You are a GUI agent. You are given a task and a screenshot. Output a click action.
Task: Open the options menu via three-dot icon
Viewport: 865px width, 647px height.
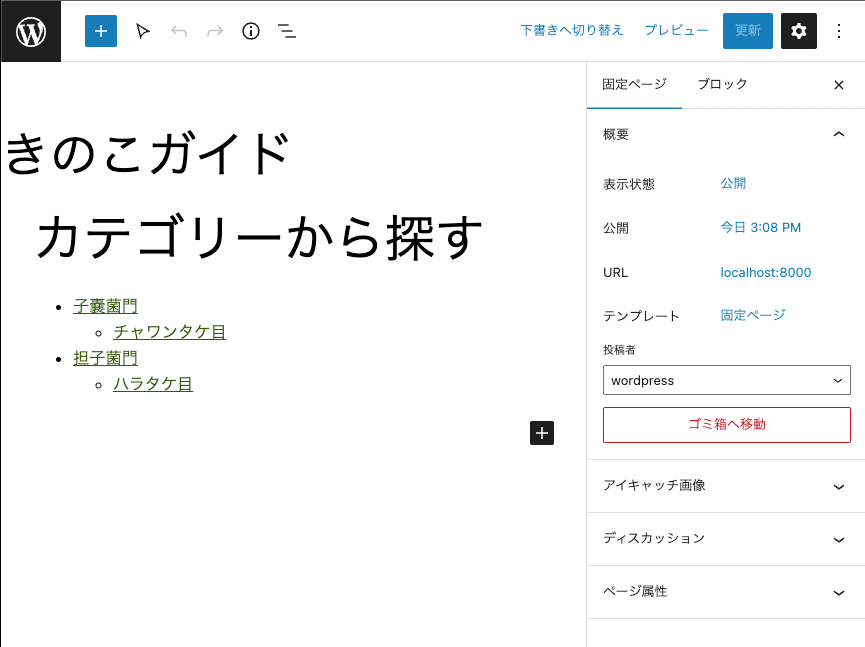(x=838, y=31)
